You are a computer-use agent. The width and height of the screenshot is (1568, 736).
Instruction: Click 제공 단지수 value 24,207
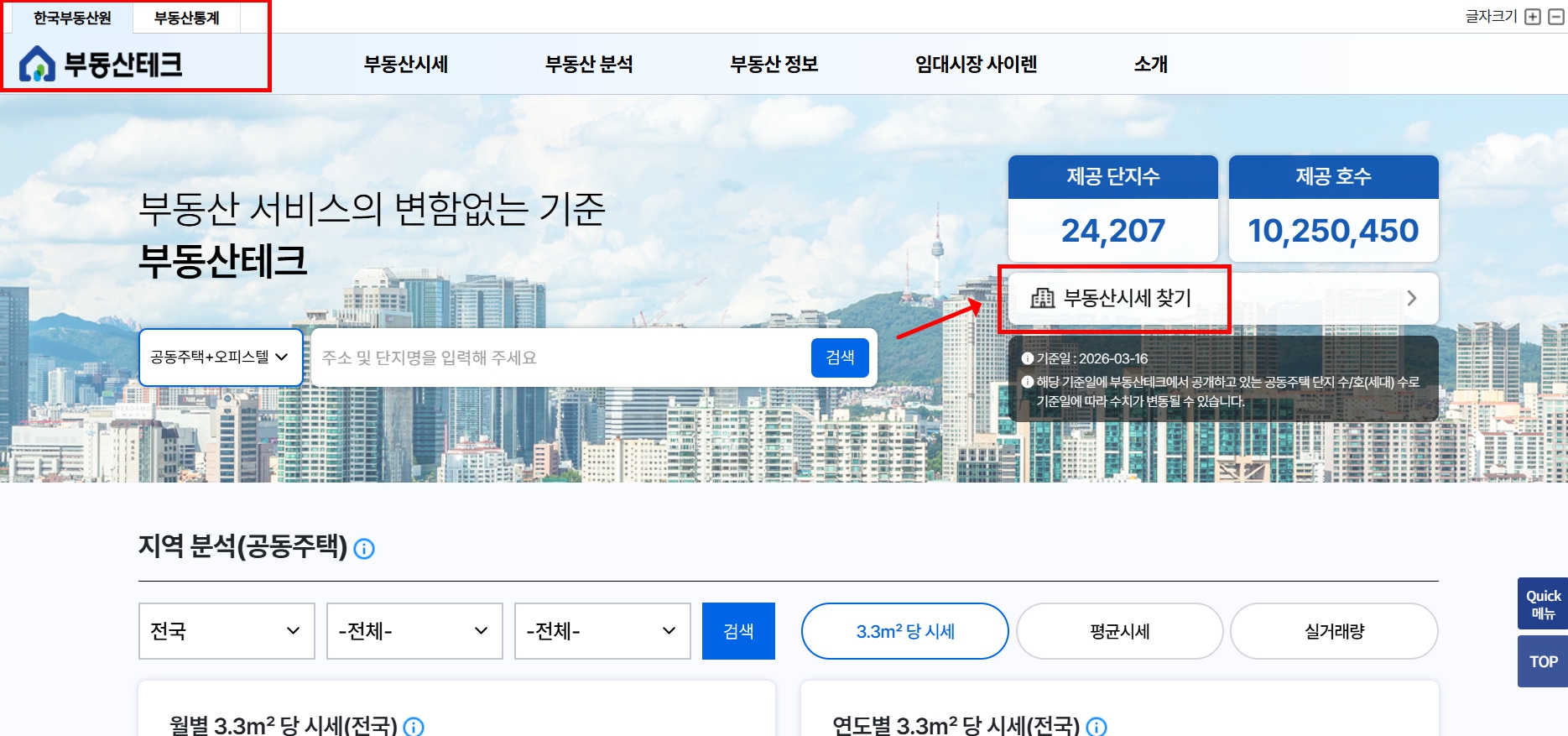(1113, 231)
